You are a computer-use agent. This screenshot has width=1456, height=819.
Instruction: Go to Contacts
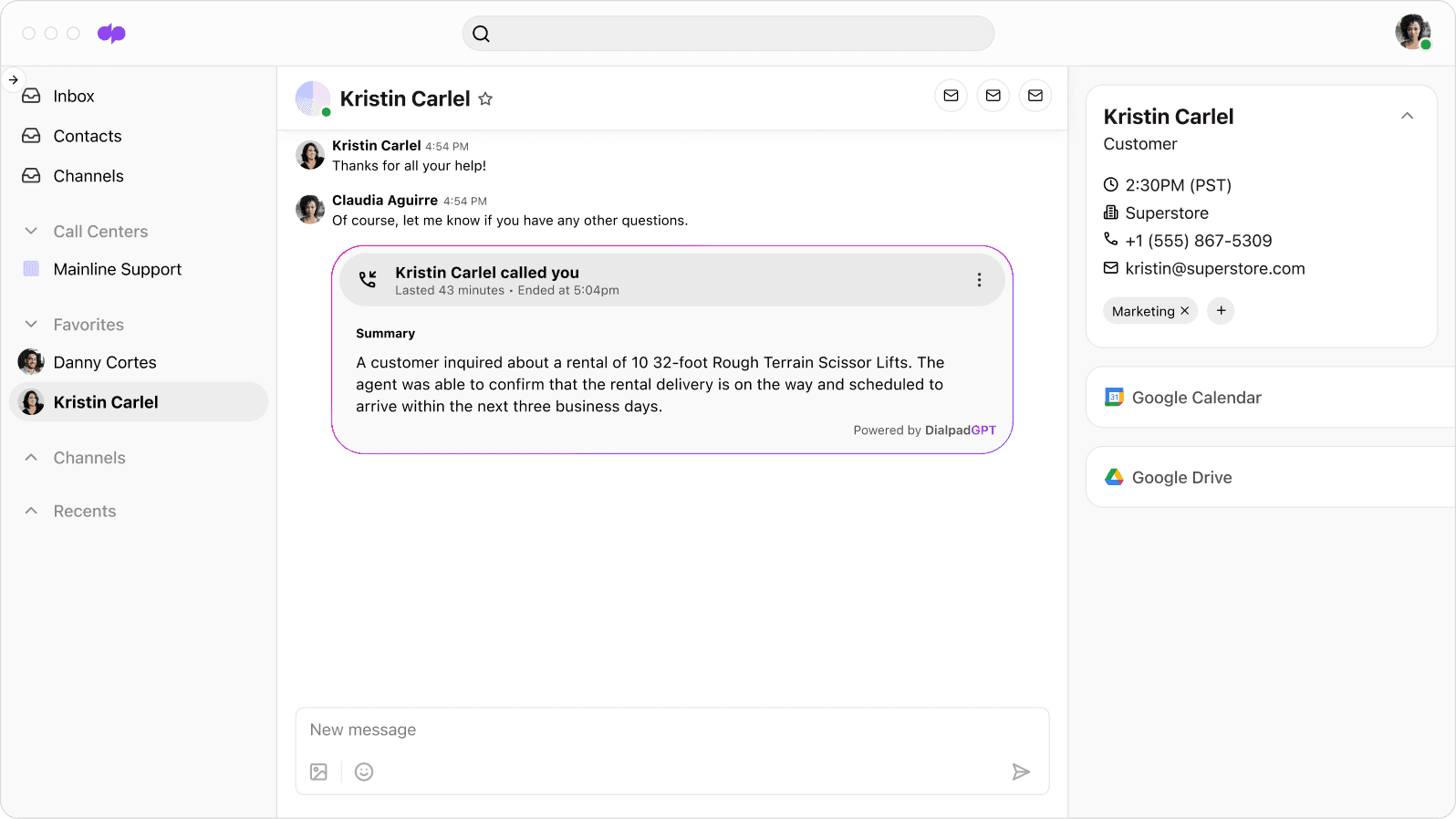[x=87, y=136]
